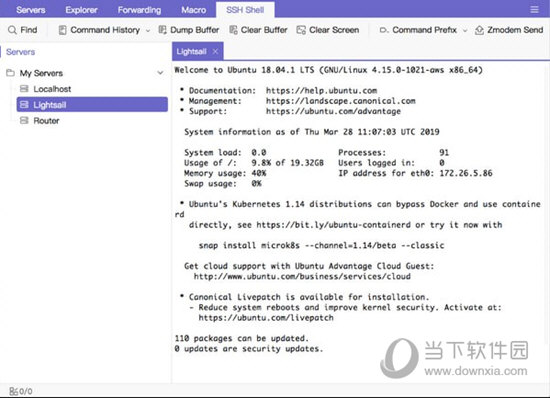Select the SSH Shell tab
550x398 pixels.
point(245,10)
